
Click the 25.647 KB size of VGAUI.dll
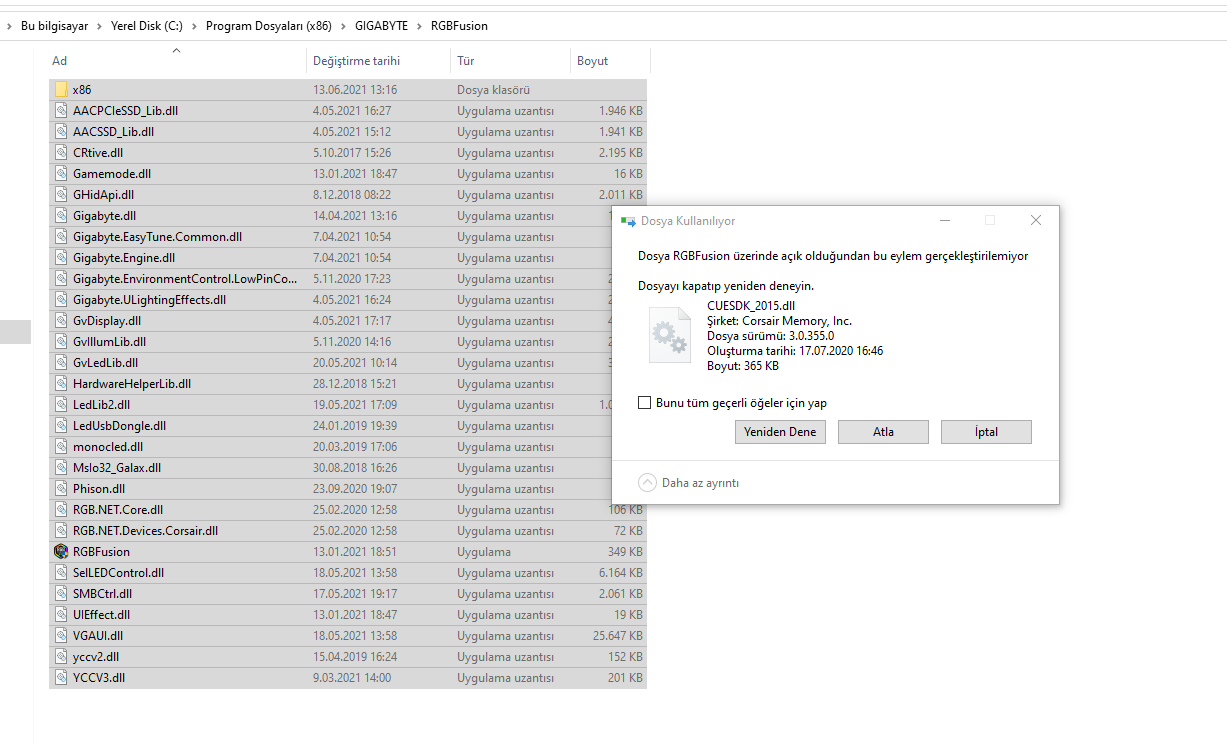(617, 636)
